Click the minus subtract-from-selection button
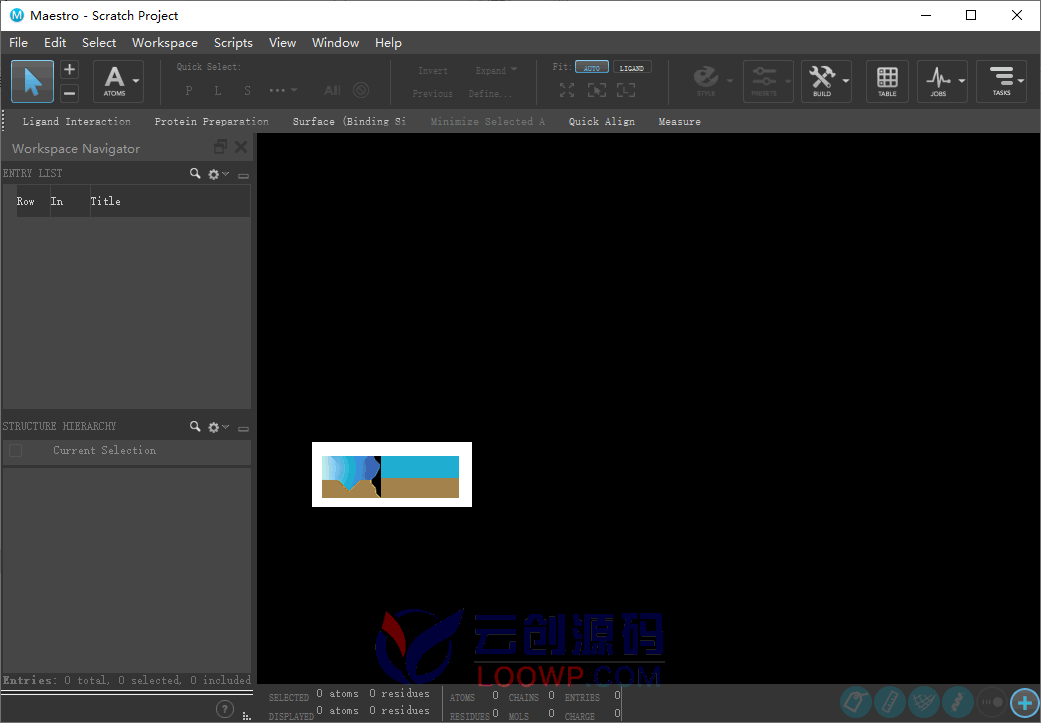Image resolution: width=1041 pixels, height=723 pixels. pos(69,94)
